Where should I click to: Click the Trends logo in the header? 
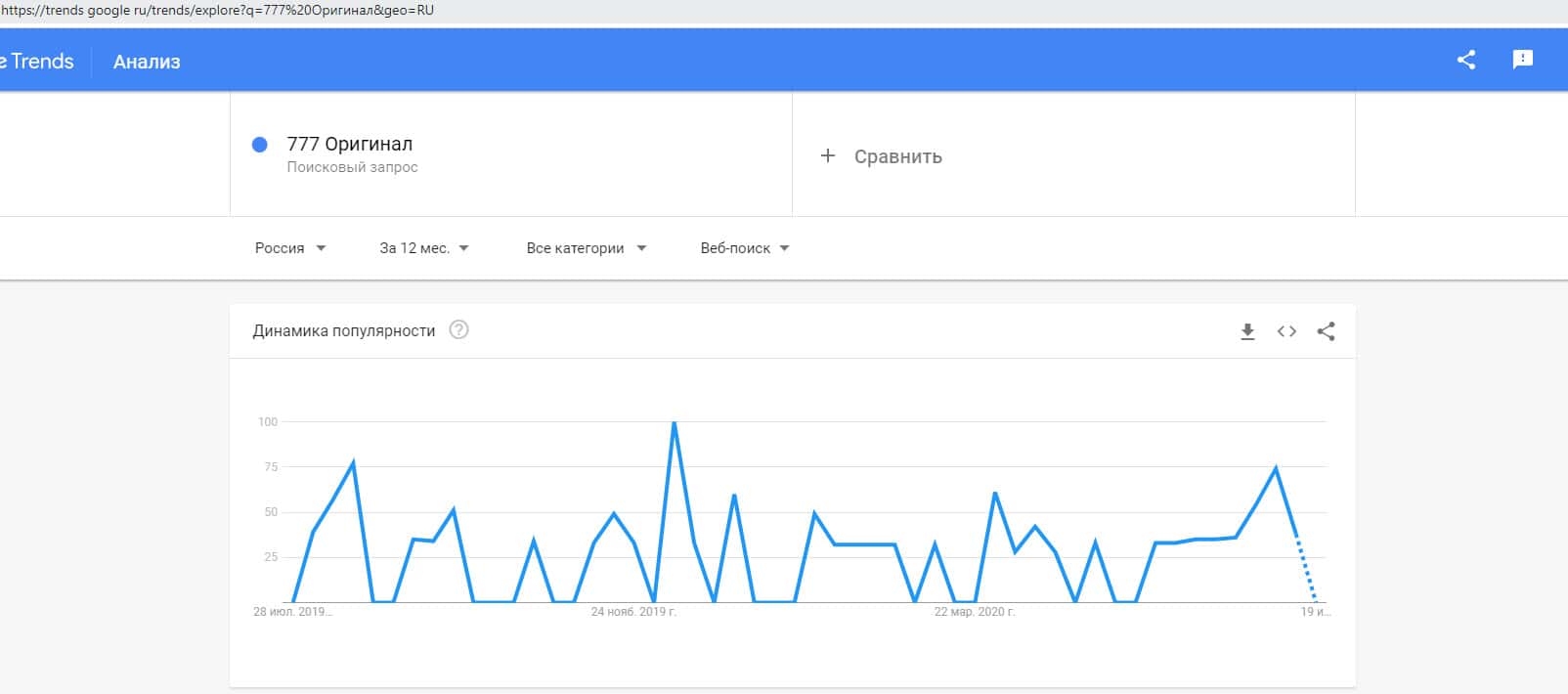[x=39, y=61]
